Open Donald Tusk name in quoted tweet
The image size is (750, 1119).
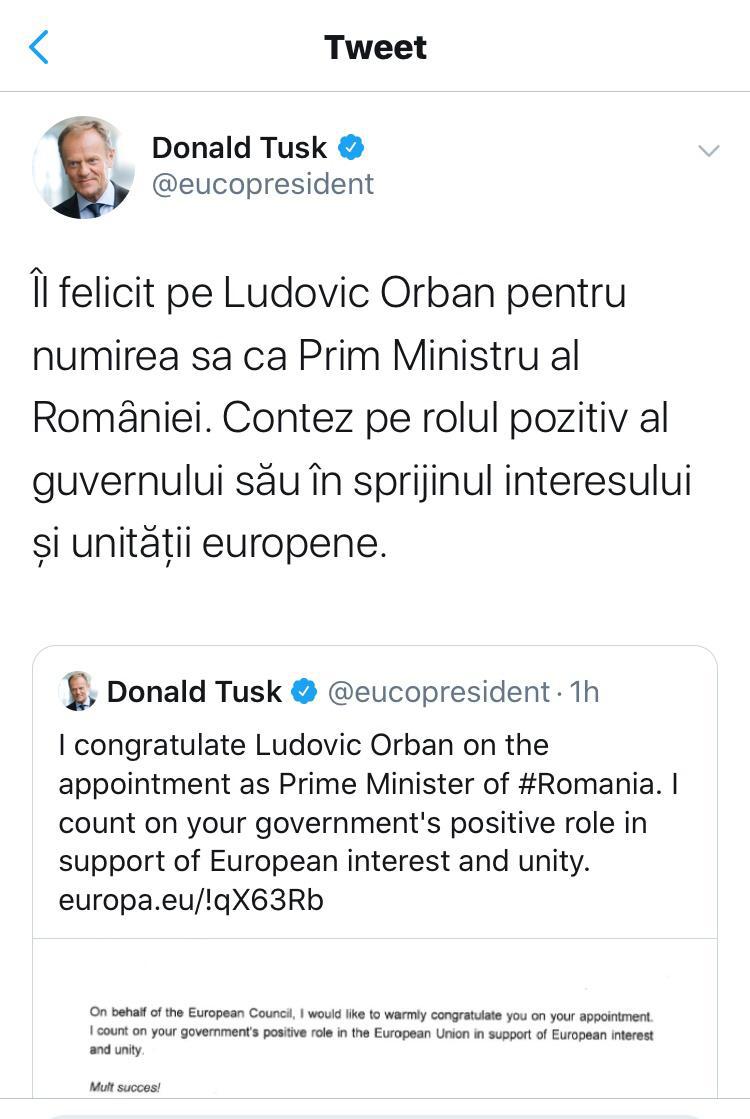pos(194,692)
